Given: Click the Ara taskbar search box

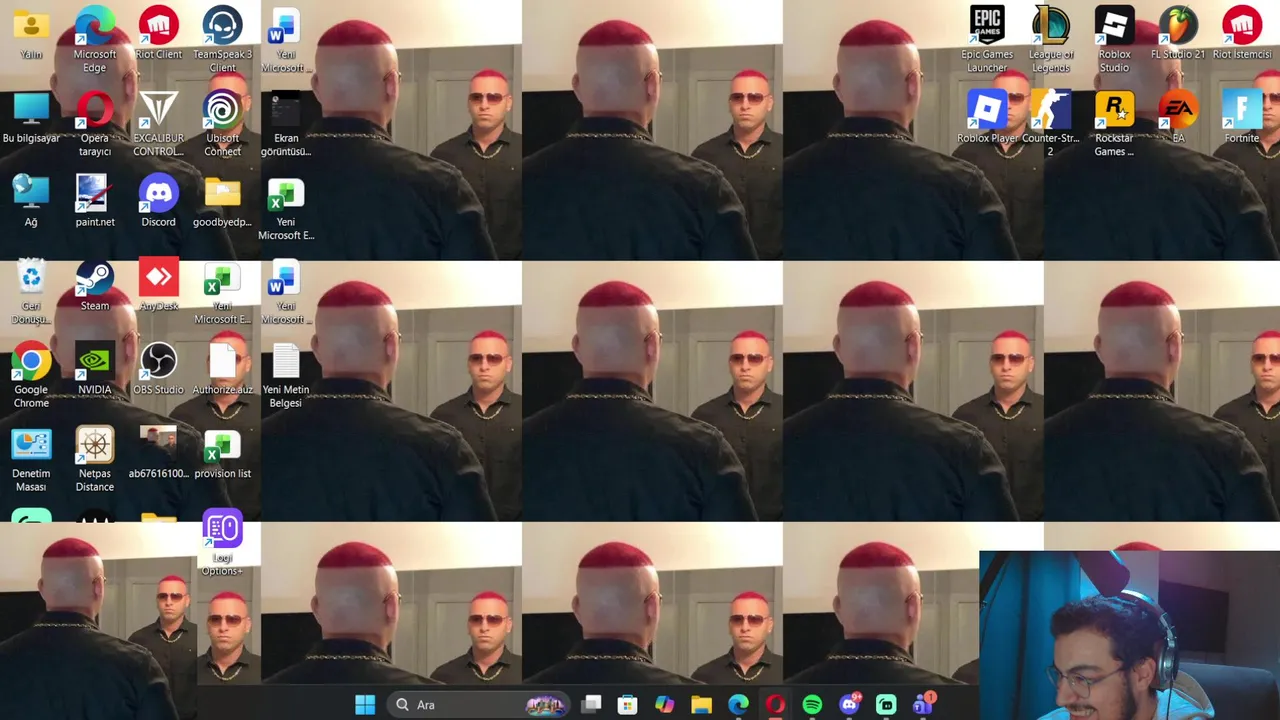Looking at the screenshot, I should click(480, 705).
